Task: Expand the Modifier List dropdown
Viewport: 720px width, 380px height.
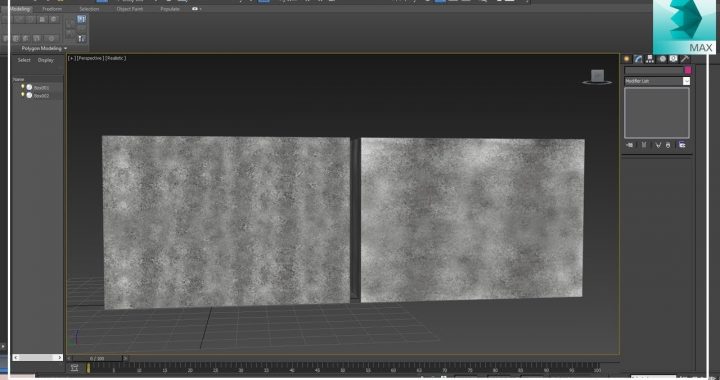Action: [x=686, y=81]
